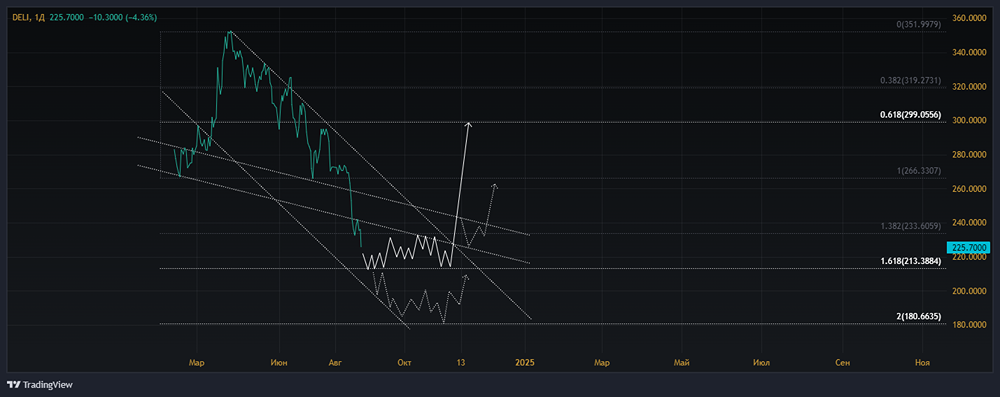Click the 260.0000 price axis label

tap(969, 188)
